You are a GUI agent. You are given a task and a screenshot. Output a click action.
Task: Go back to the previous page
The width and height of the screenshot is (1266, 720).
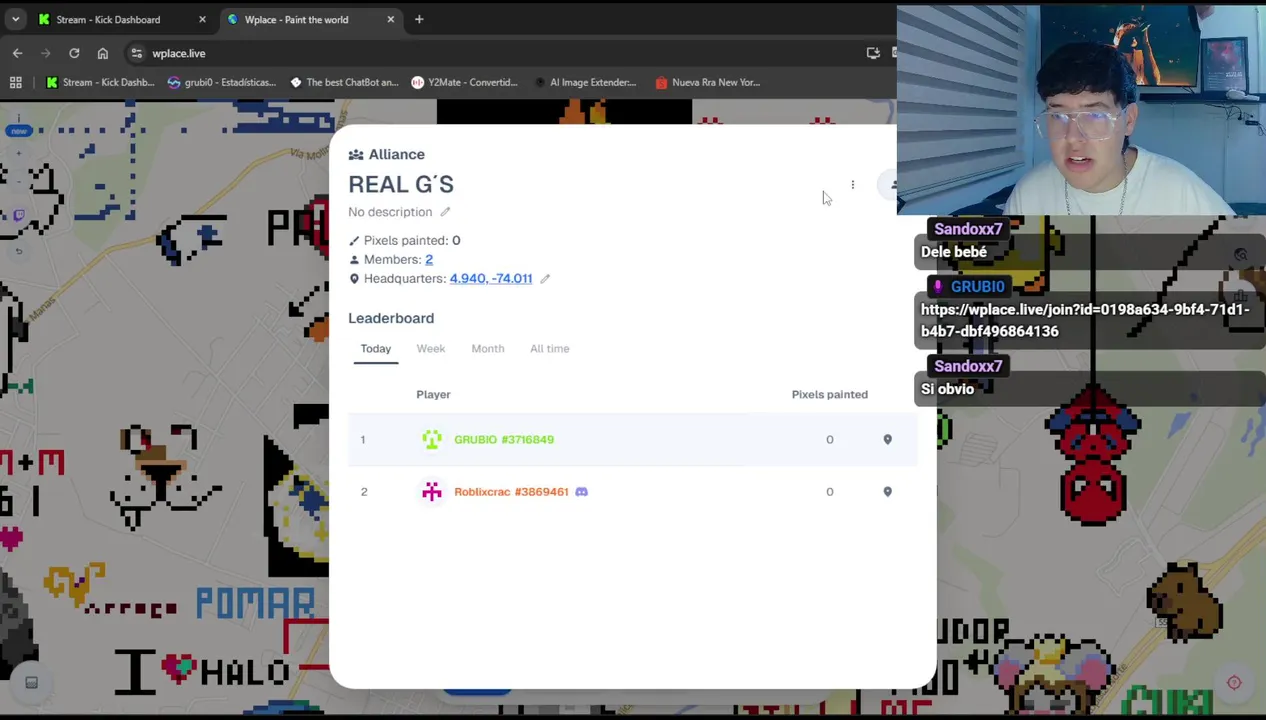17,53
